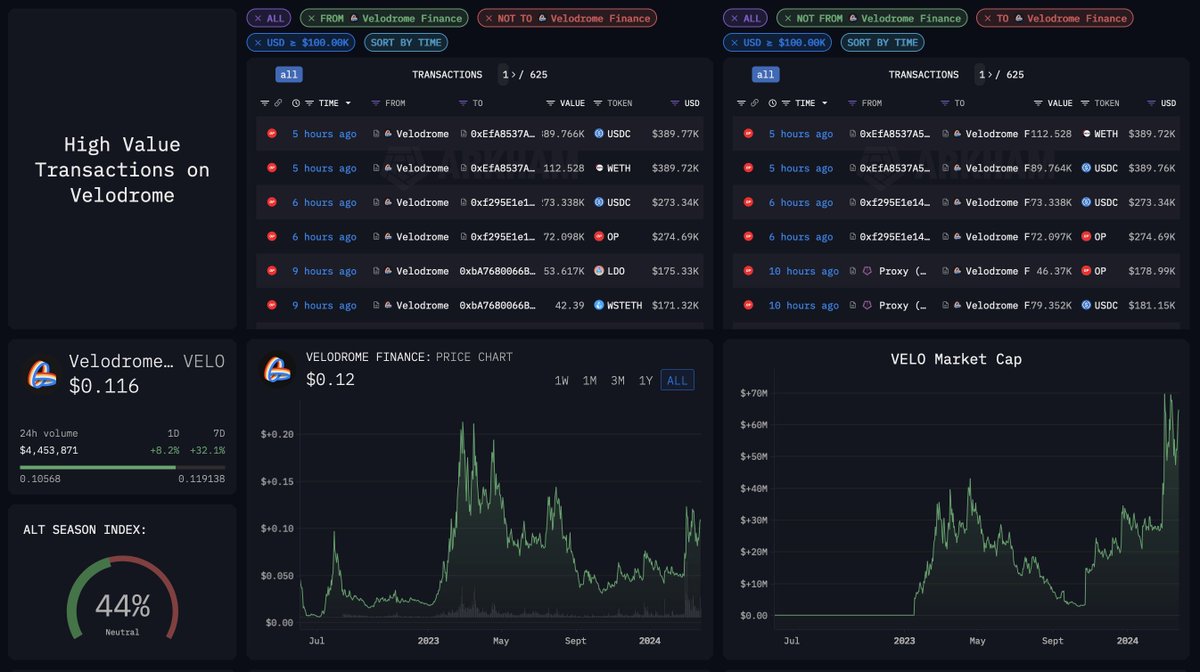Click the WSTETH token icon
Image resolution: width=1200 pixels, height=672 pixels.
pyautogui.click(x=599, y=305)
